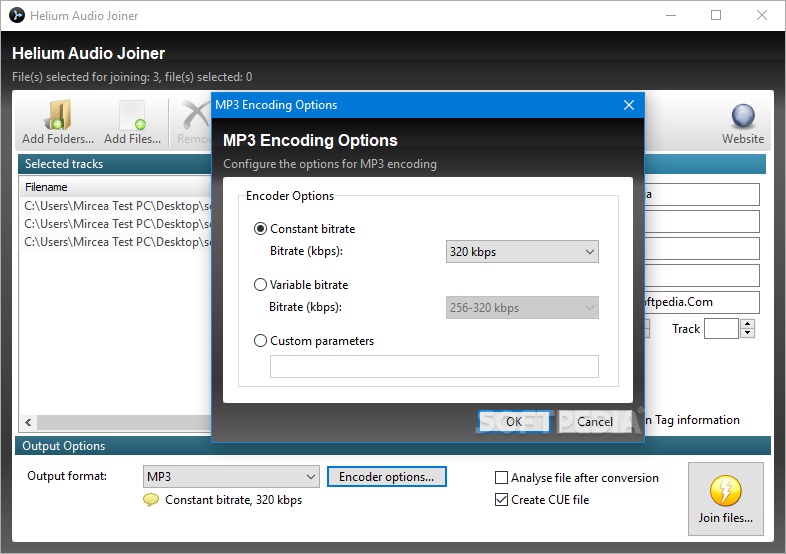Click OK in the encoding dialog
This screenshot has width=786, height=554.
[514, 422]
